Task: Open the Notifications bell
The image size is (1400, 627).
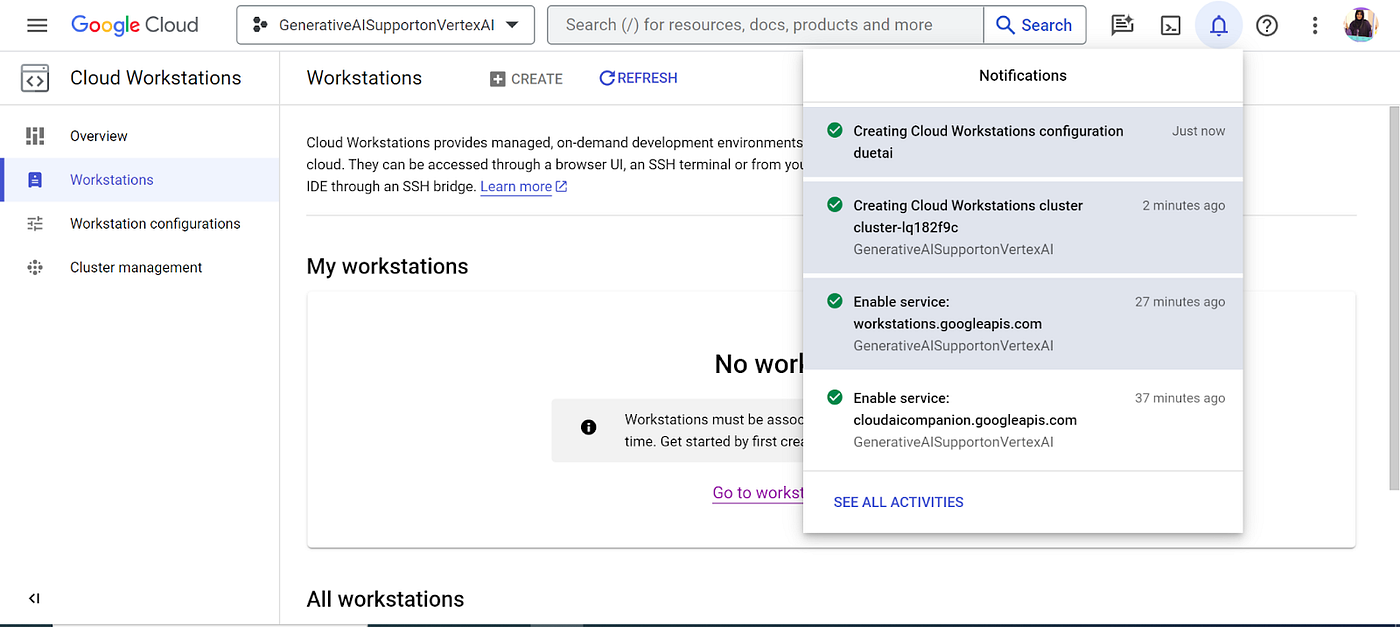Action: point(1218,25)
